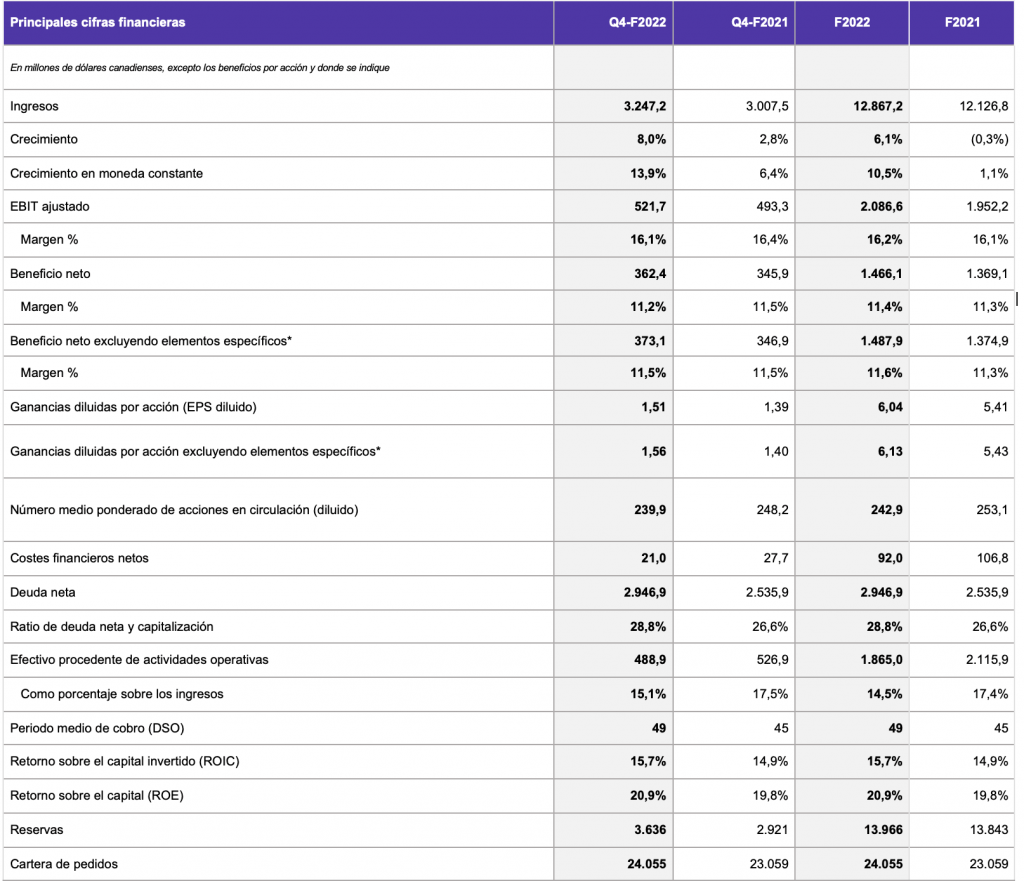
Task: Click the Q4-F2022 column header
Action: click(x=637, y=22)
